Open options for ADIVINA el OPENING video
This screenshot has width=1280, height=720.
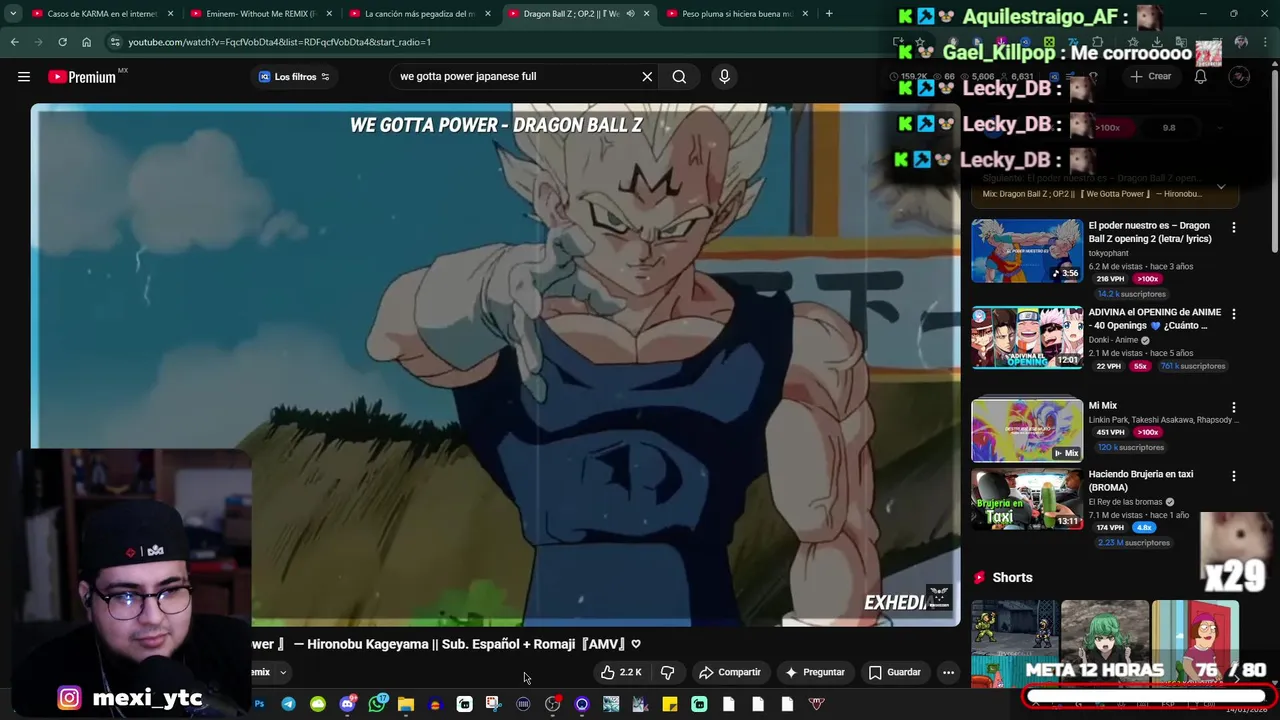point(1234,314)
